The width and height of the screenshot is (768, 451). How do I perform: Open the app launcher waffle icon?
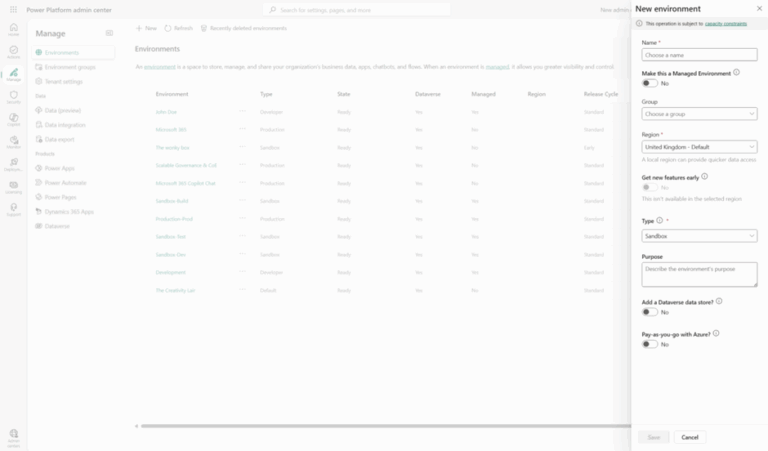[13, 9]
